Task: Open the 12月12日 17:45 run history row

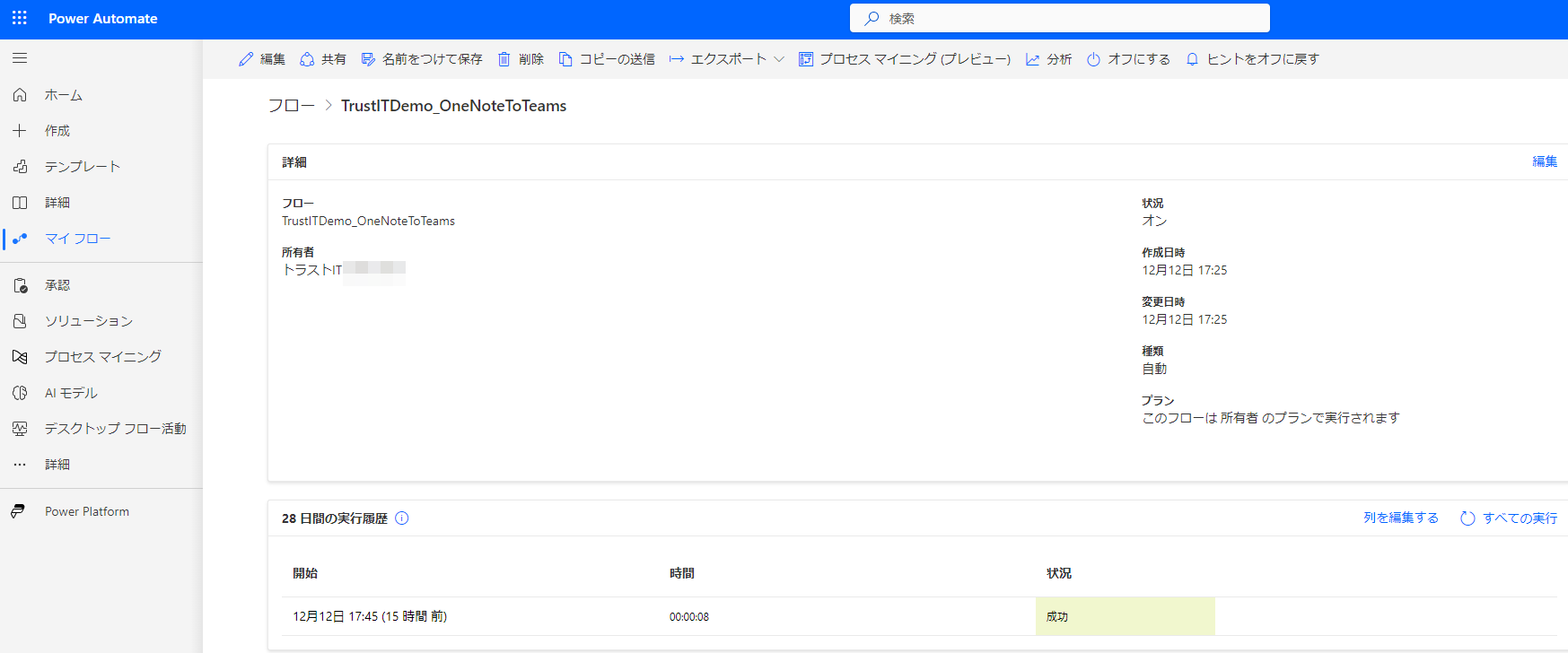Action: [x=370, y=616]
